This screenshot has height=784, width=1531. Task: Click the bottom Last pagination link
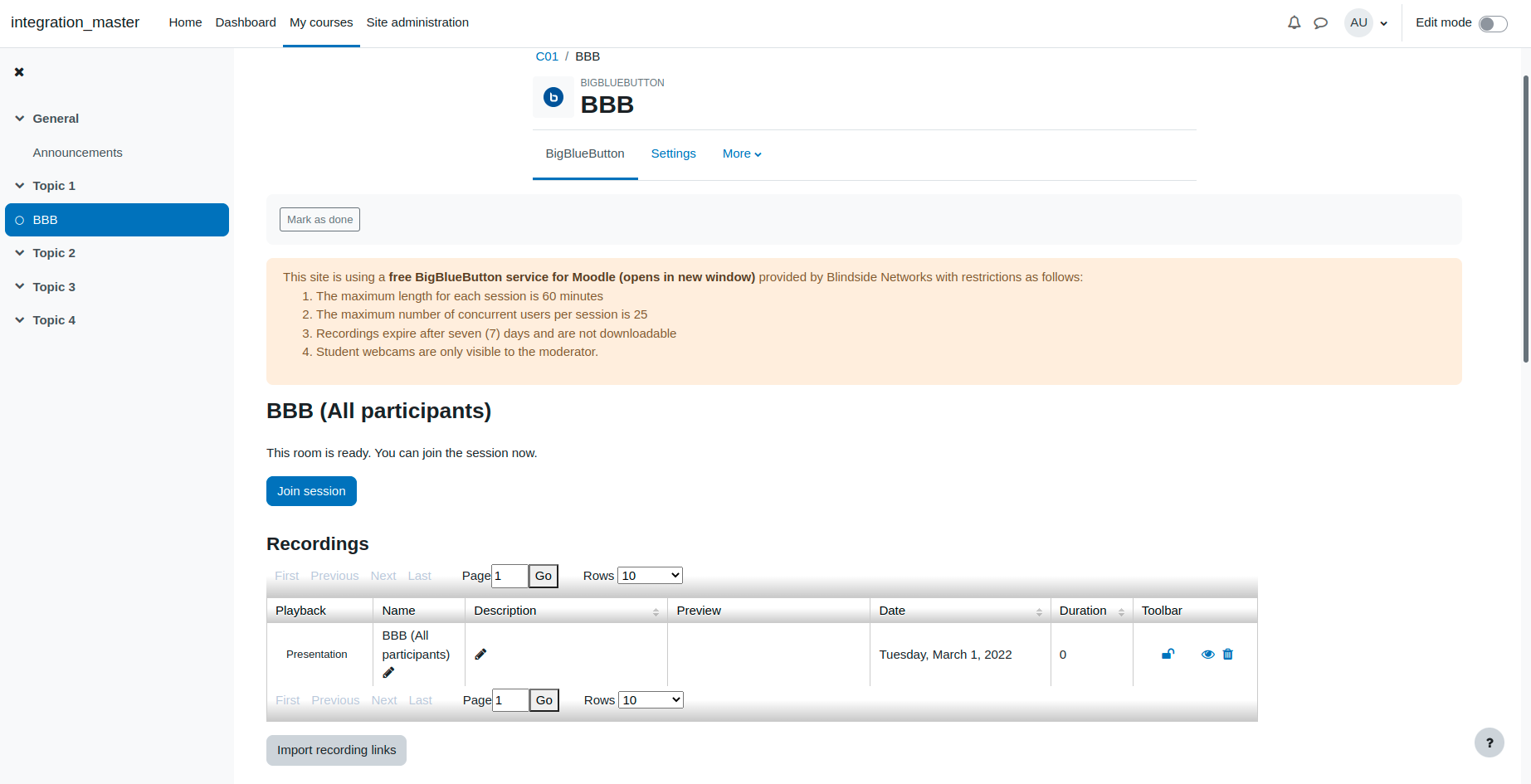point(421,700)
